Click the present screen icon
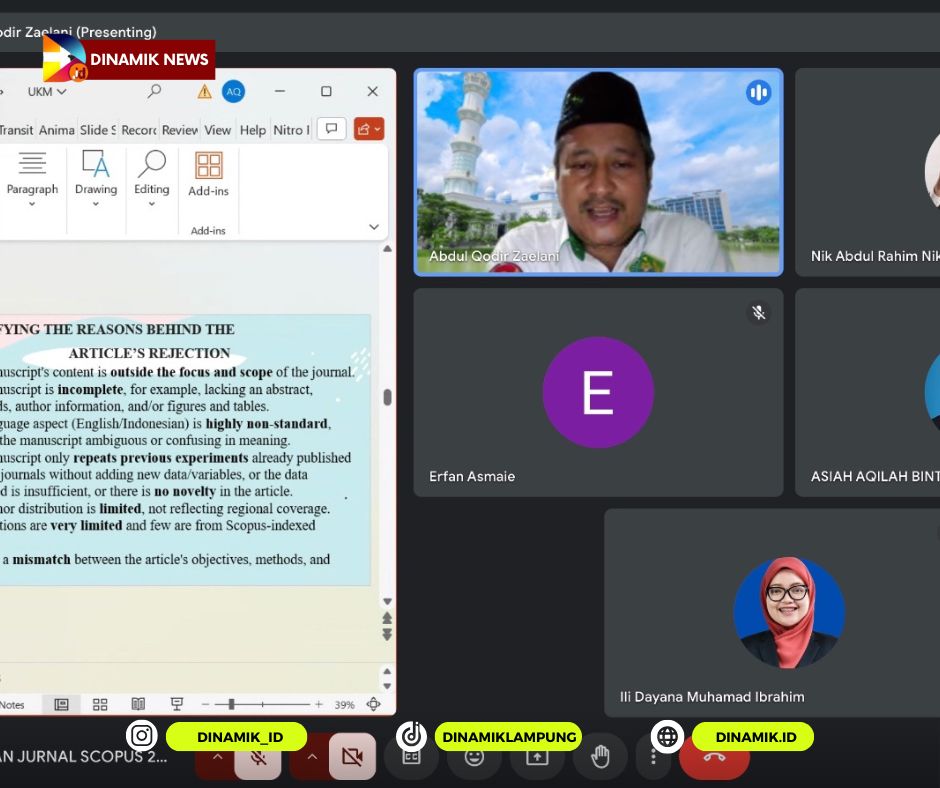 point(537,757)
